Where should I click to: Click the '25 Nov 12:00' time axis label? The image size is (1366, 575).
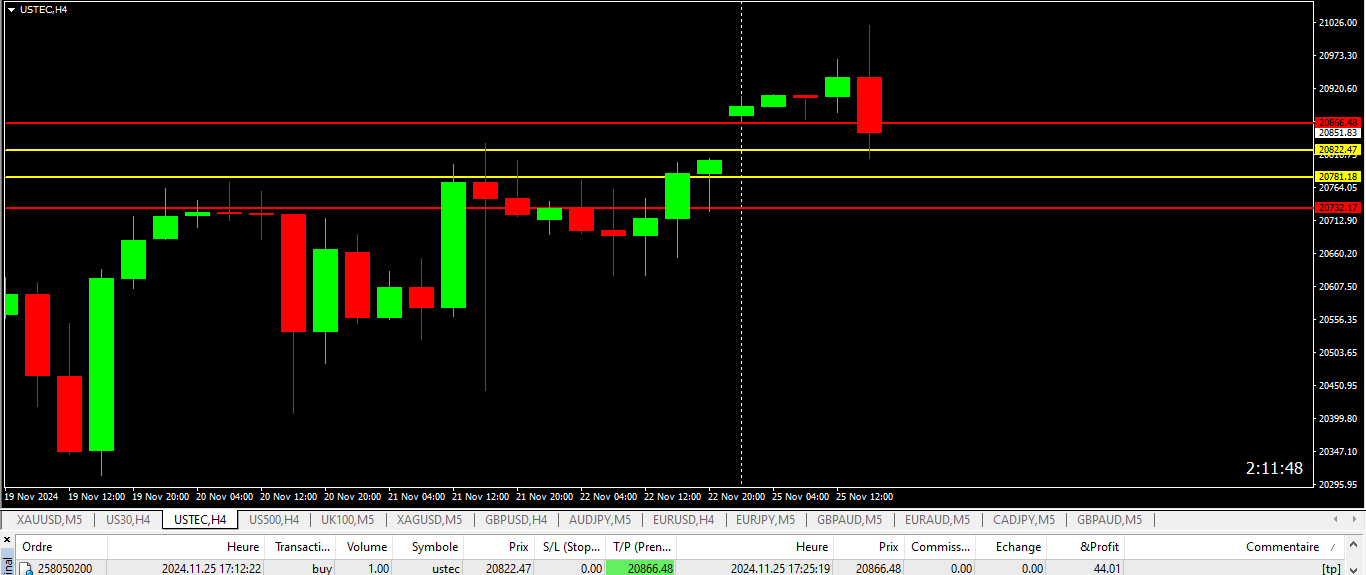coord(864,496)
